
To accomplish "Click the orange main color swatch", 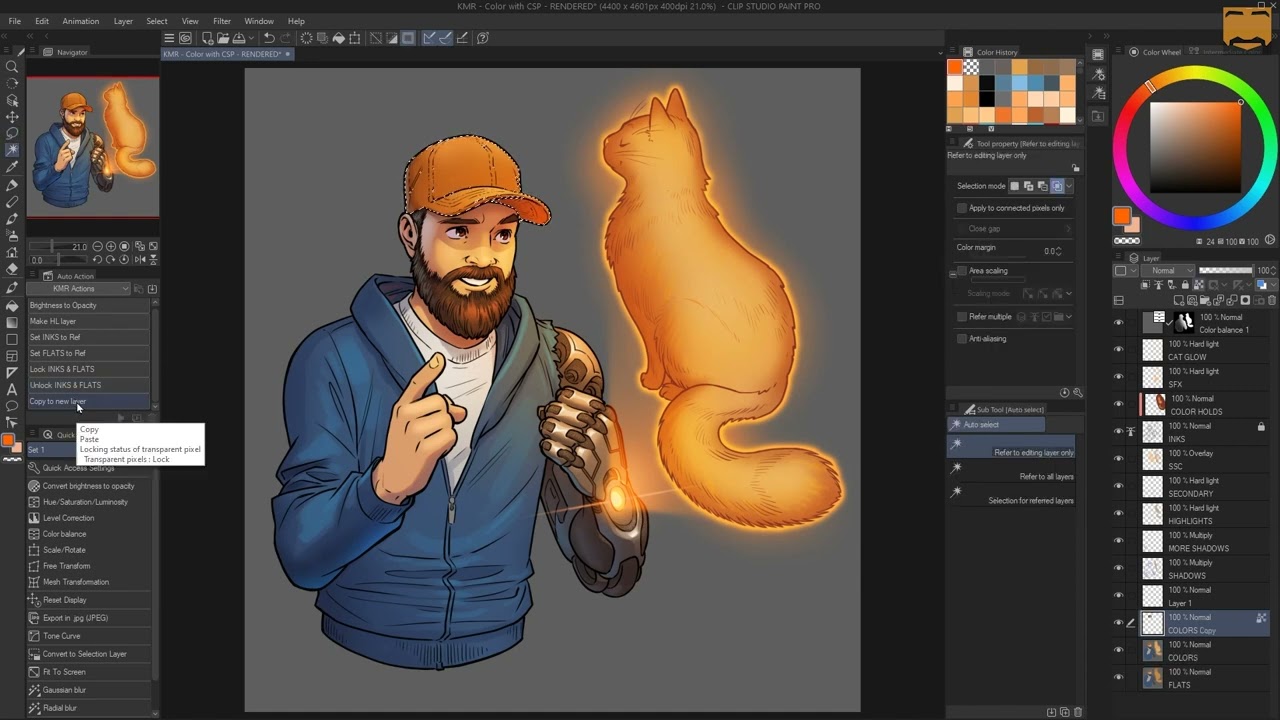I will click(x=1121, y=216).
